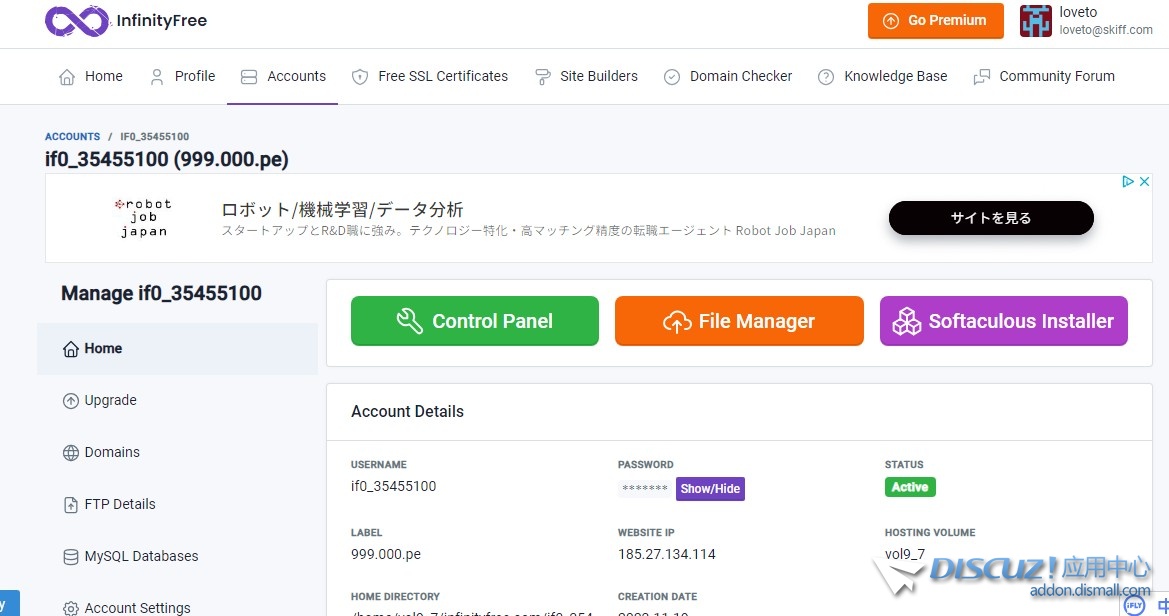
Task: Click the website IP 185.27.134.114
Action: click(x=667, y=554)
